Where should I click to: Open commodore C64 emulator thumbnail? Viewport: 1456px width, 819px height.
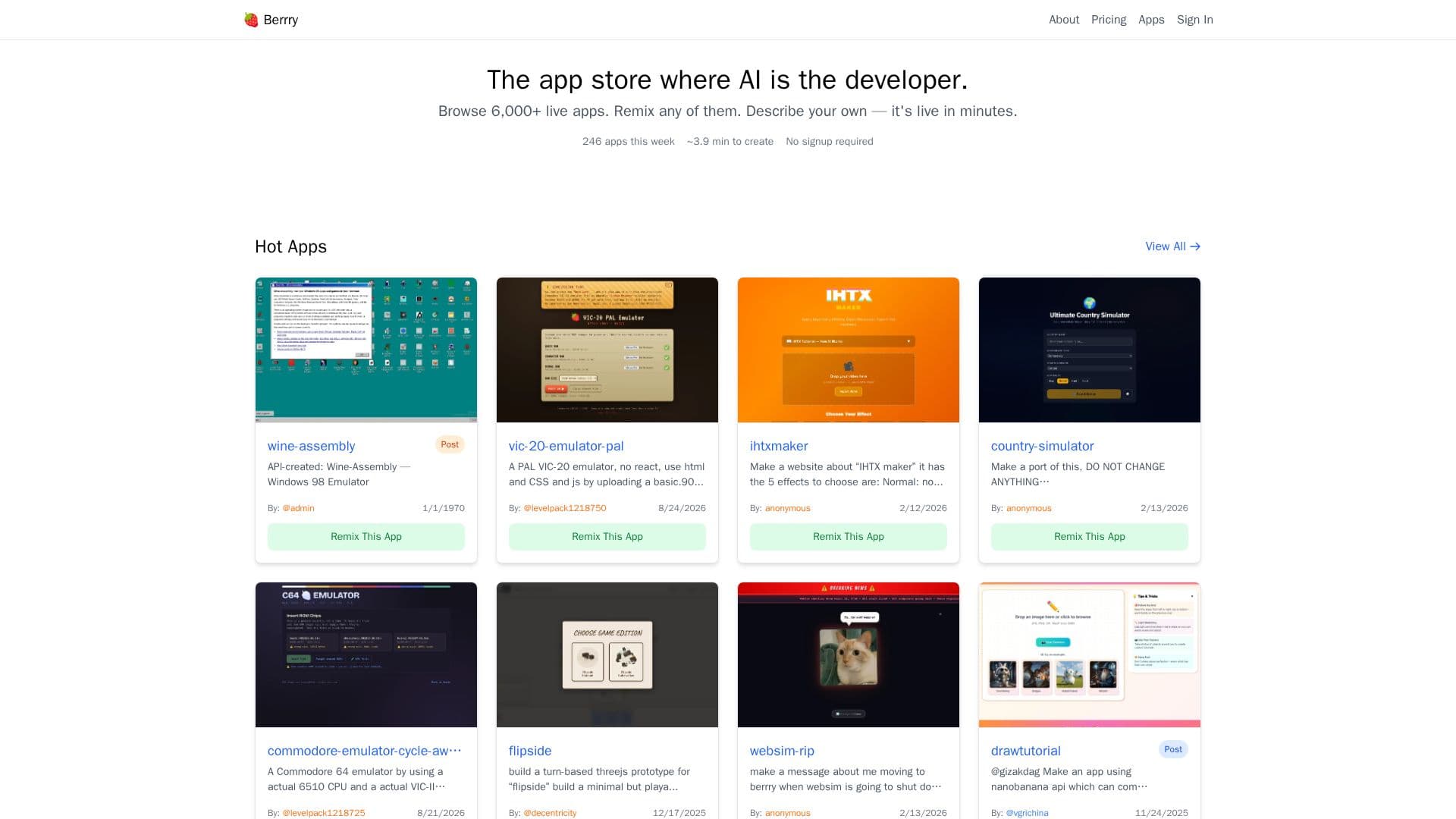click(366, 654)
